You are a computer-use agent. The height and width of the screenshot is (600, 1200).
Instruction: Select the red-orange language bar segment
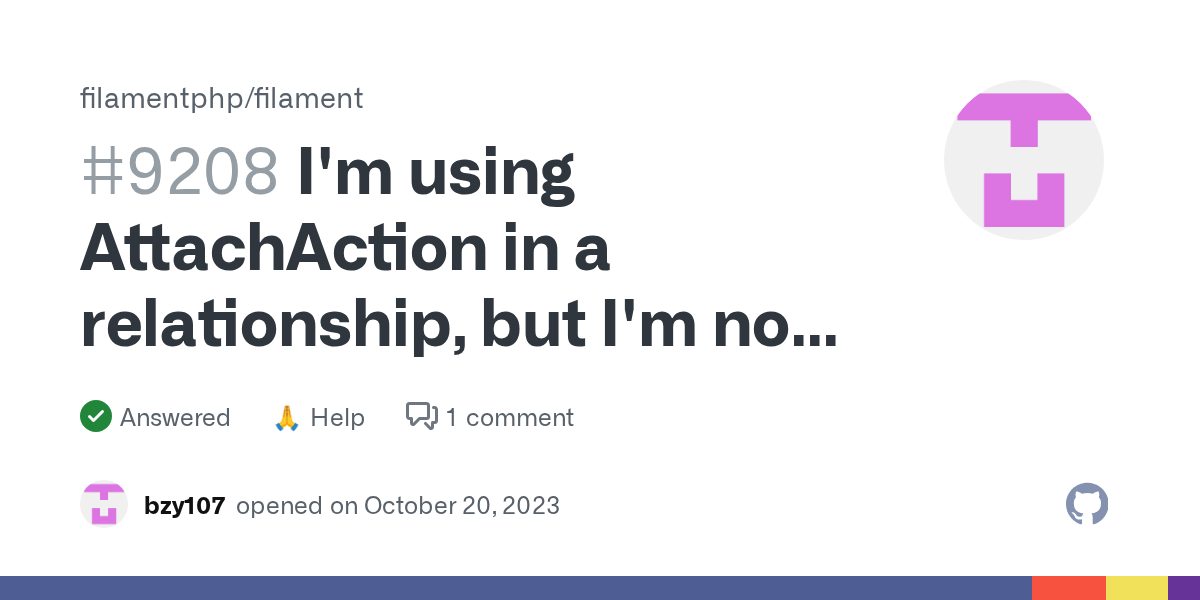coord(1068,588)
